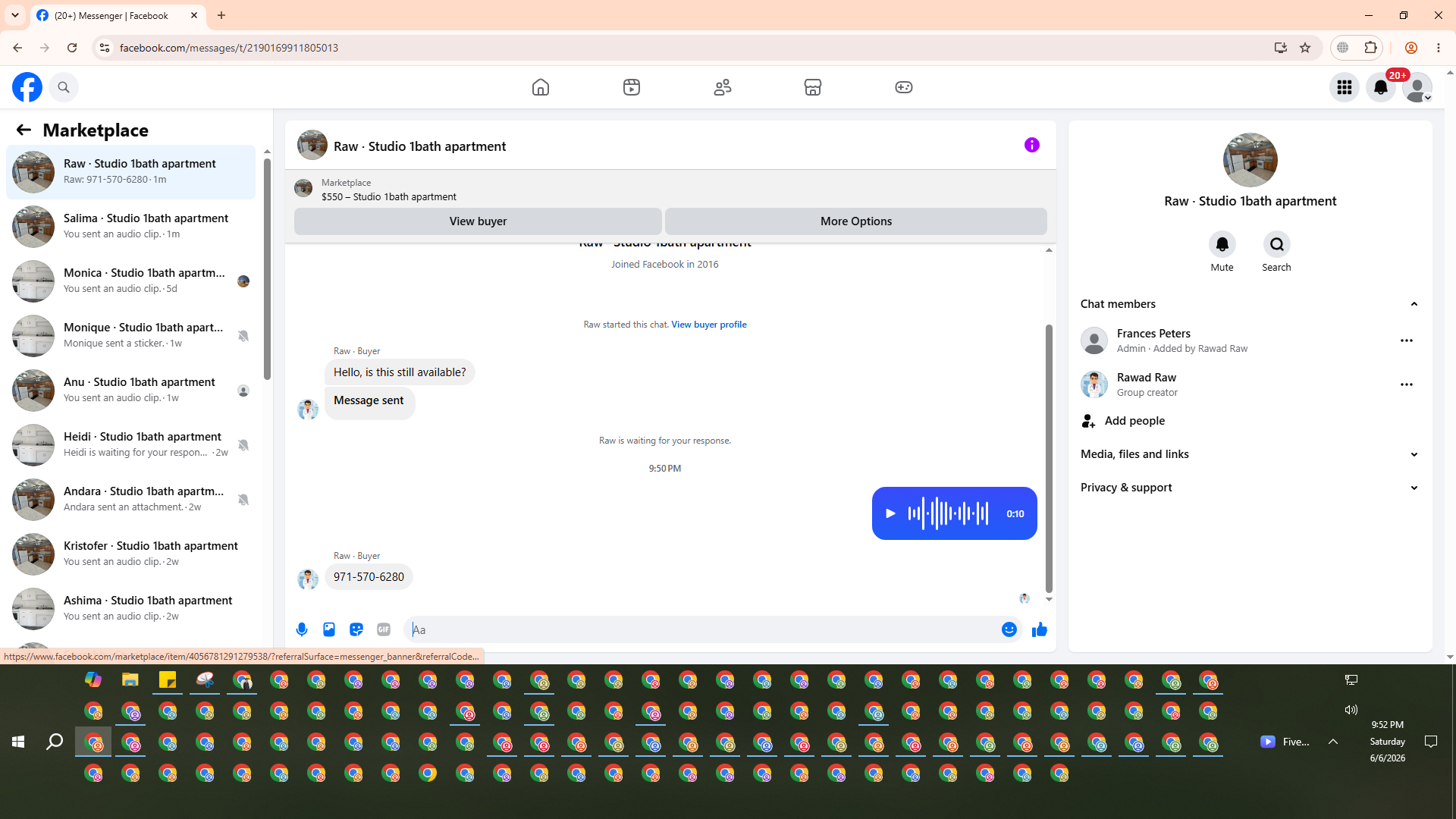The width and height of the screenshot is (1456, 819).
Task: Open Windows taskbar search
Action: (x=55, y=742)
